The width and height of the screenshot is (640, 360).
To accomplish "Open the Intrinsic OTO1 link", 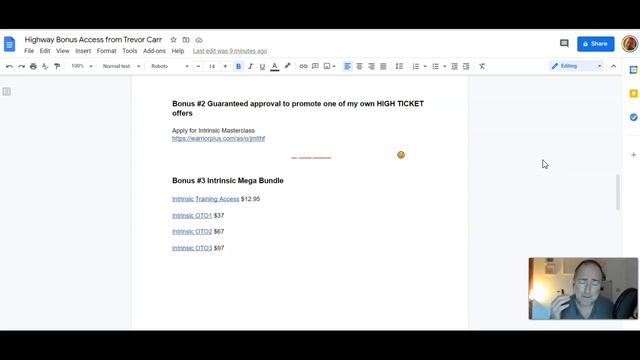I will click(x=192, y=216).
